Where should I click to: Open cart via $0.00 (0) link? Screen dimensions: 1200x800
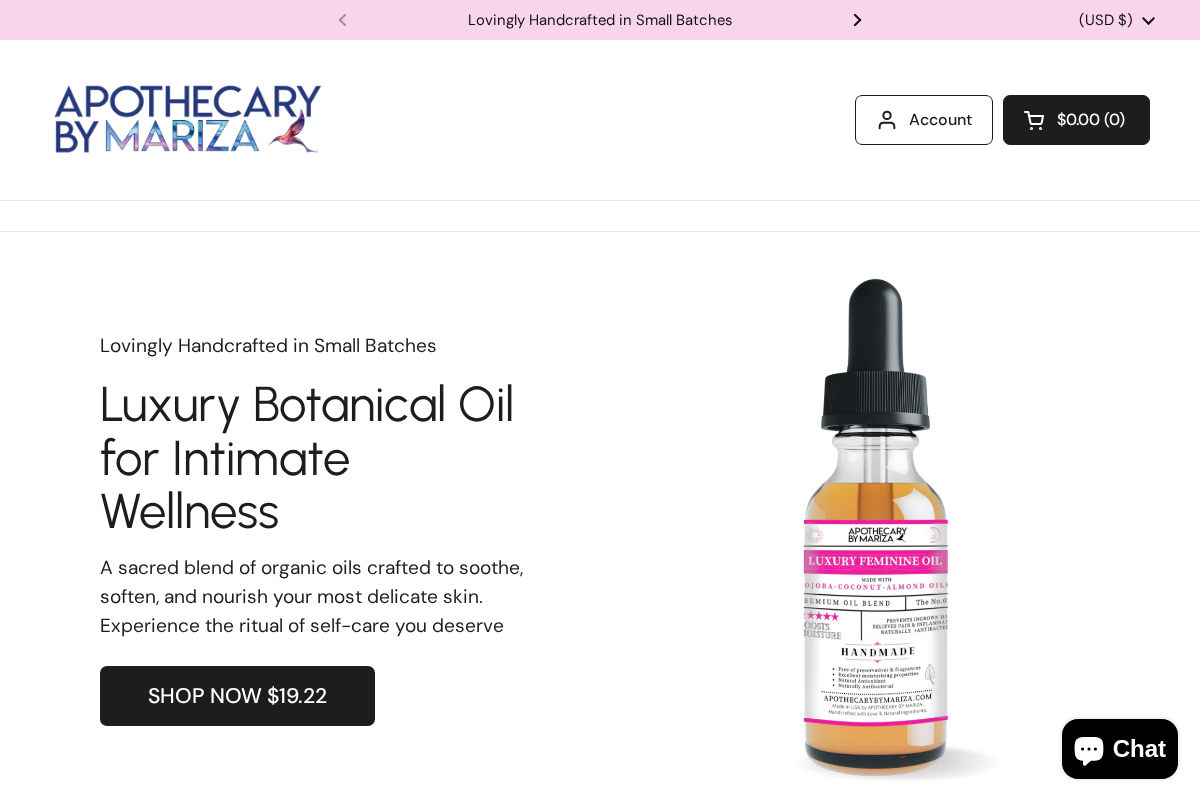pos(1090,119)
